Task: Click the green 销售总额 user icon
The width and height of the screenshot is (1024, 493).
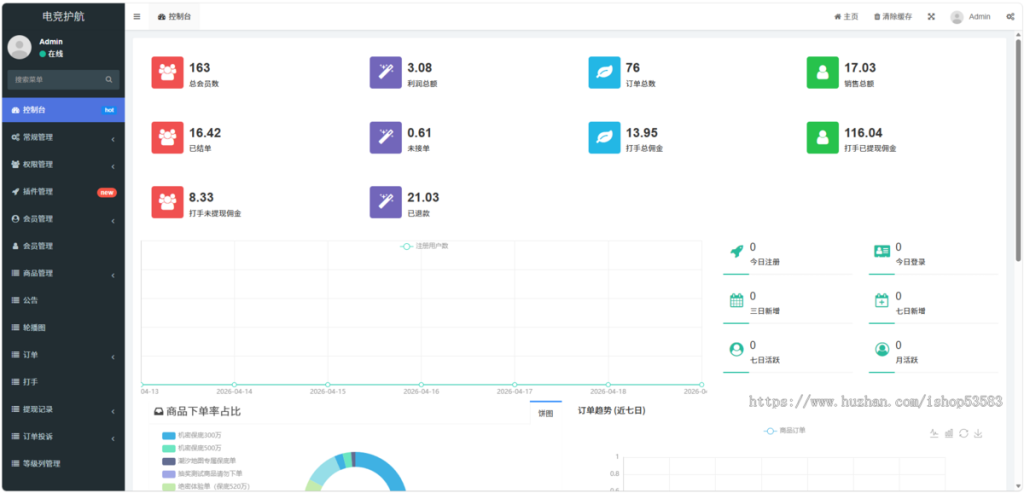Action: pos(822,74)
